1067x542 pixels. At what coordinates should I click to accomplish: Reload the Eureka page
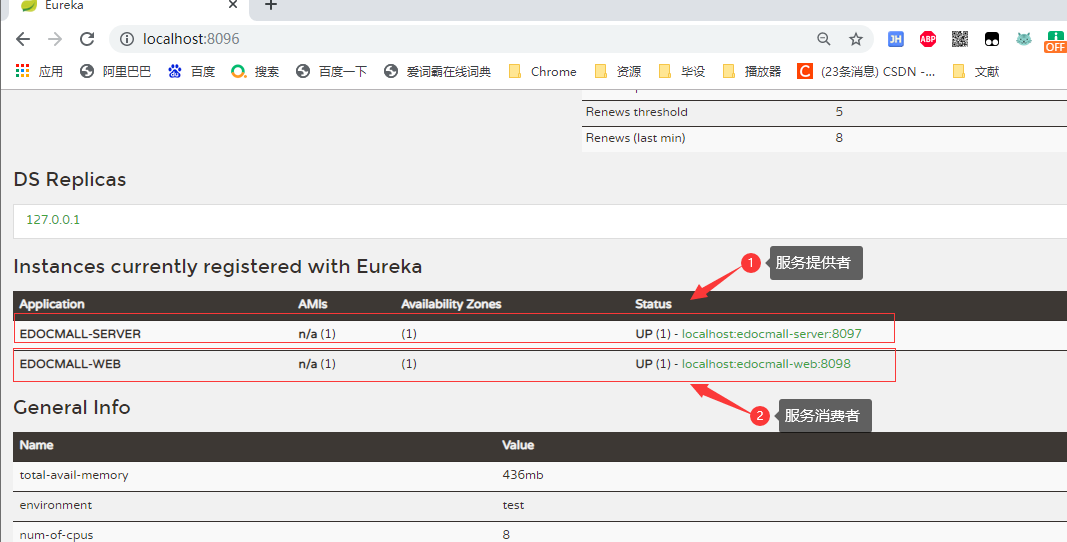tap(87, 39)
